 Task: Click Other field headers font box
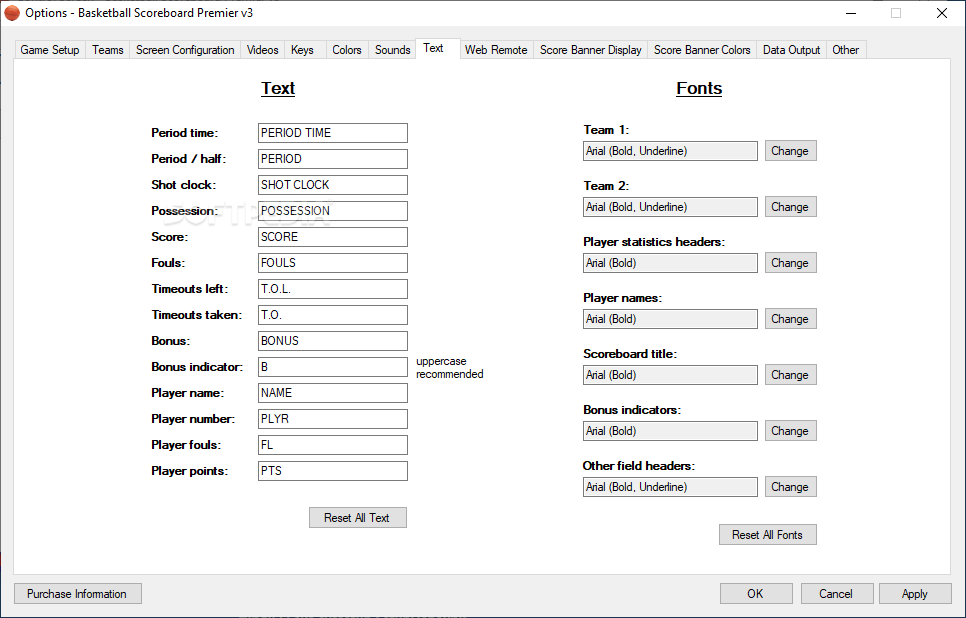coord(670,487)
